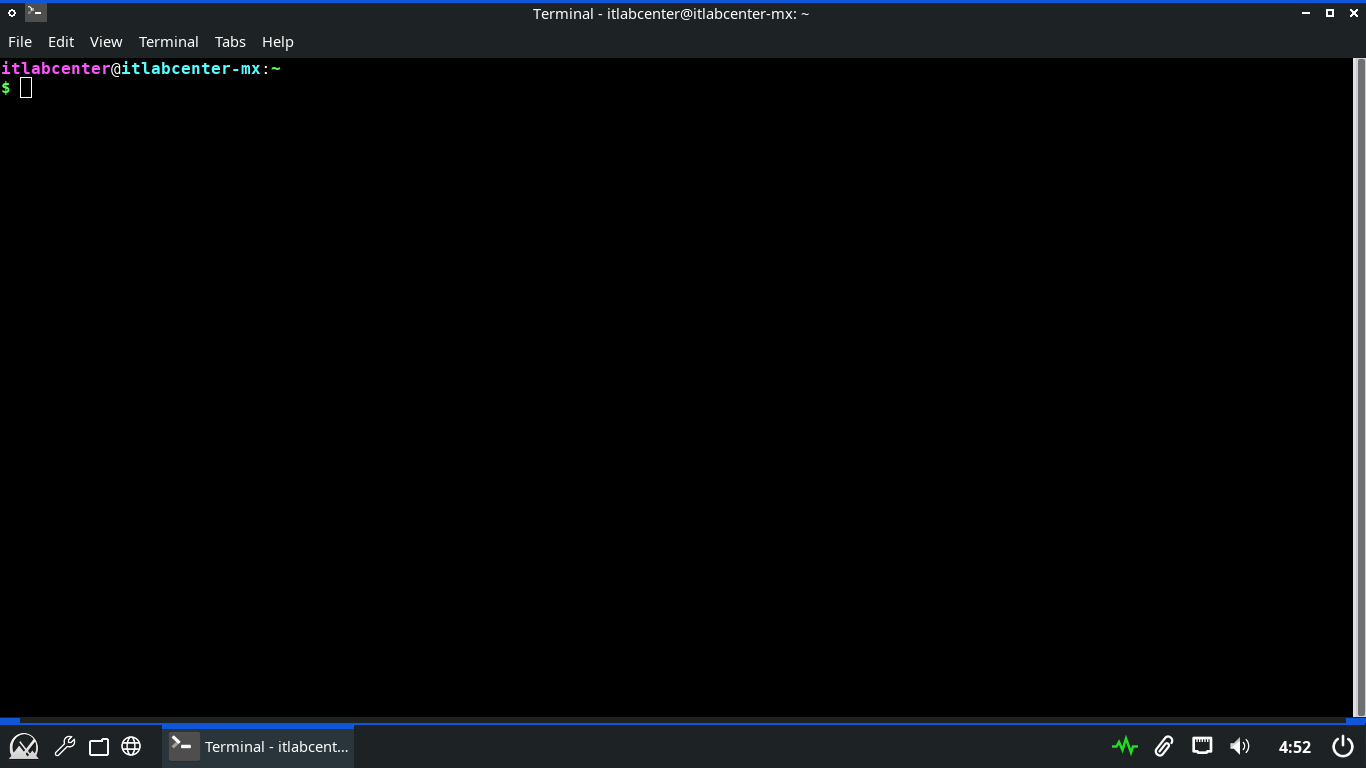Launch the web browser globe icon

pos(131,746)
